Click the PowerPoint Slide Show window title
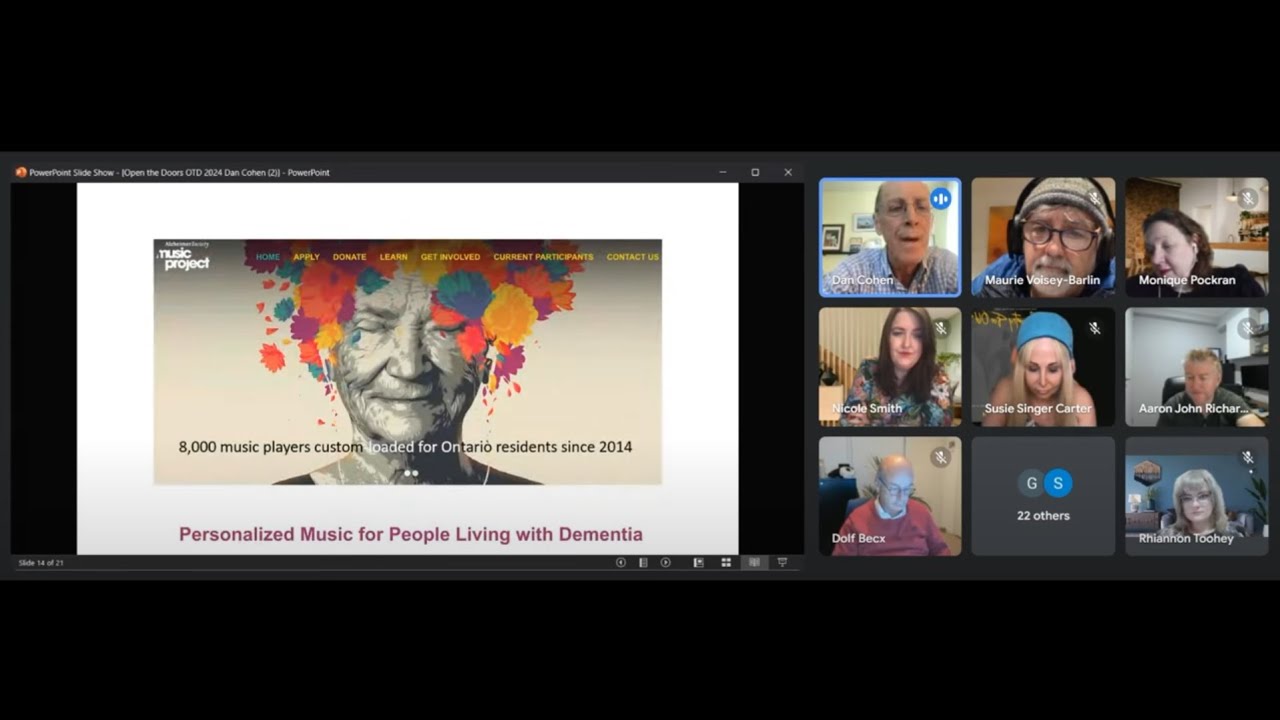The image size is (1280, 720). point(179,172)
